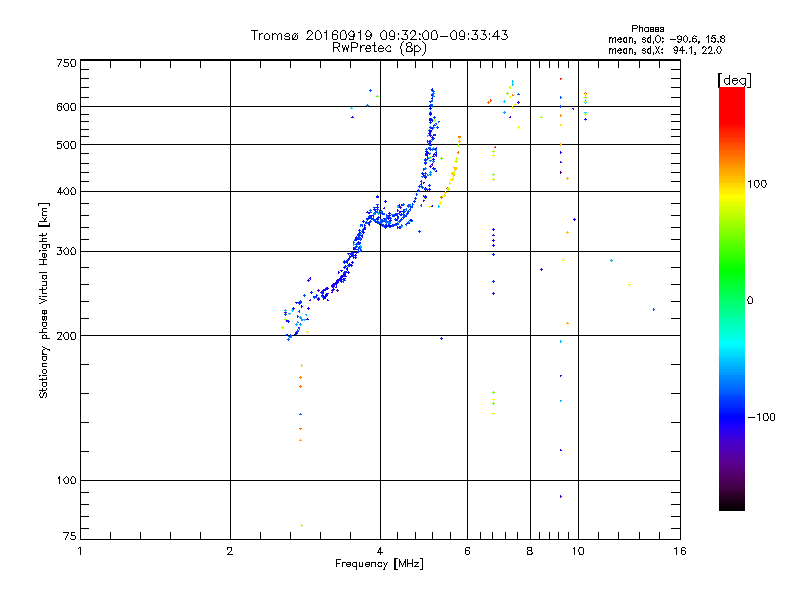Click the y-axis tick label '600'
Image resolution: width=800 pixels, height=600 pixels.
tap(66, 107)
